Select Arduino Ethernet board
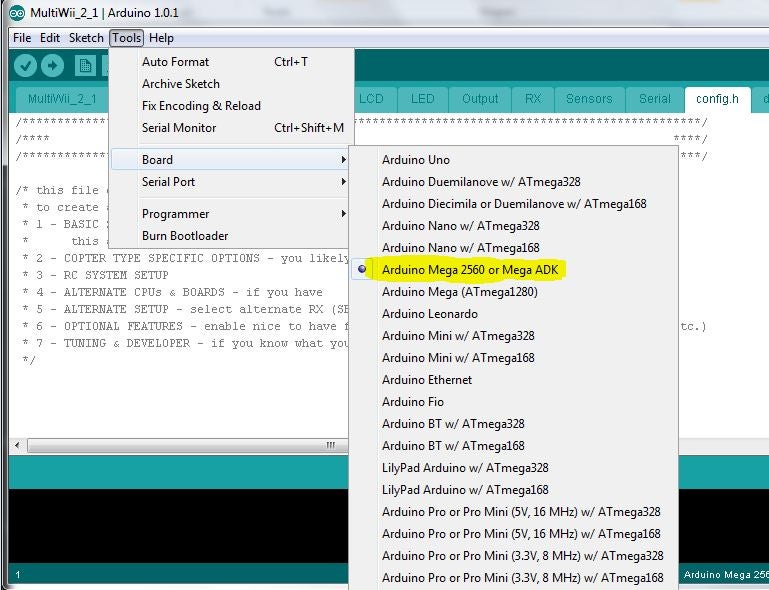The image size is (769, 590). (x=514, y=380)
